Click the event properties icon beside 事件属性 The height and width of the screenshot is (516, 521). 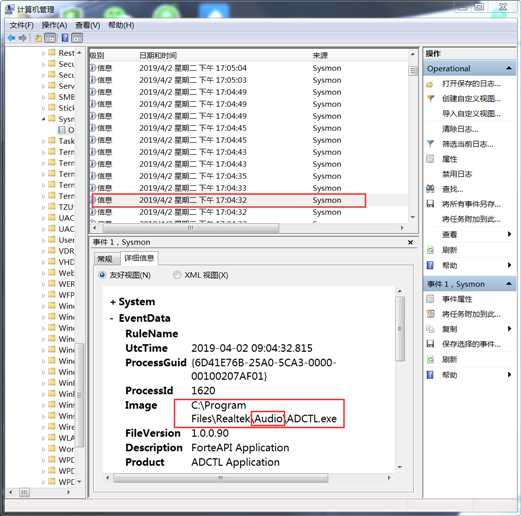430,299
